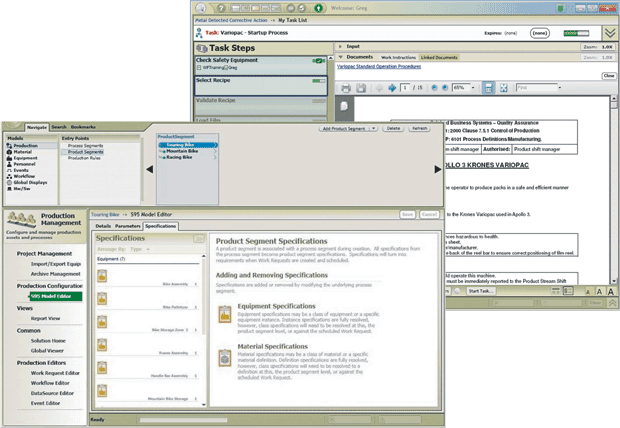620x428 pixels.
Task: Open the Find field dropdown arrow
Action: [x=560, y=88]
